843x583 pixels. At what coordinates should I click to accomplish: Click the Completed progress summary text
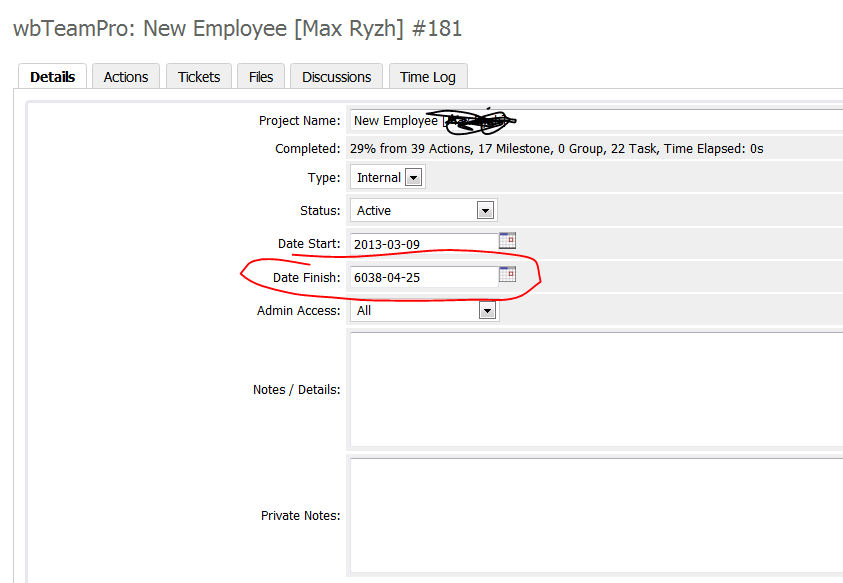click(556, 149)
